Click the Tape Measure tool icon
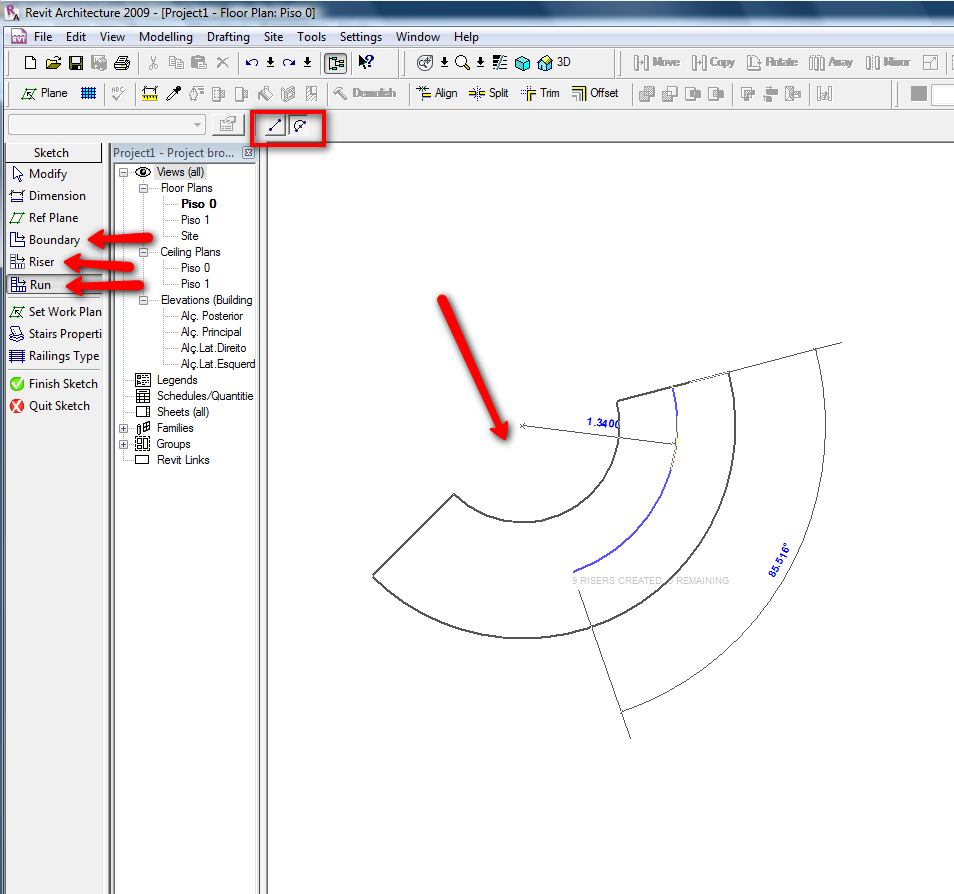Screen dimensions: 954x894 (150, 93)
